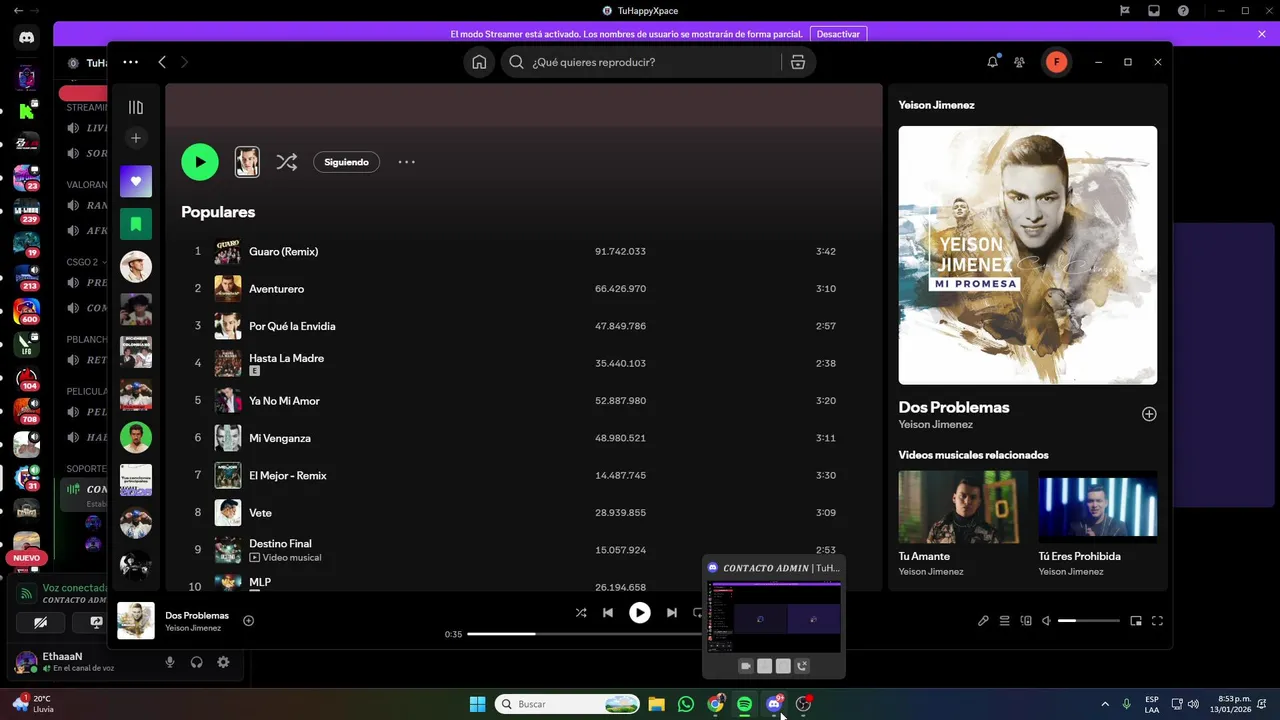Disable Streamer mode with Desactivar
This screenshot has width=1280, height=720.
[838, 34]
